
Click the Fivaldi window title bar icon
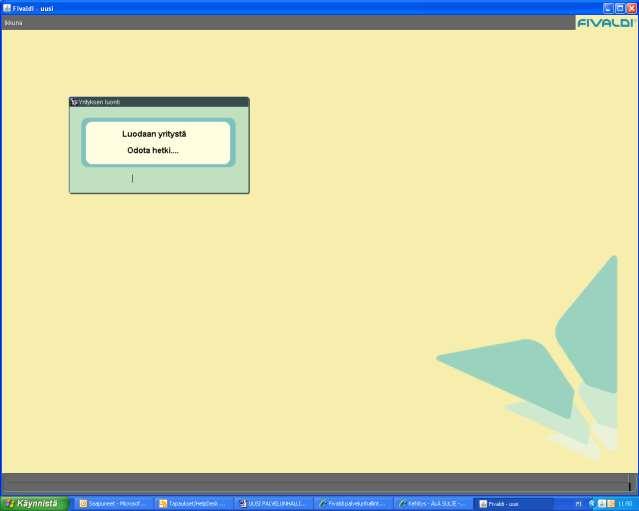pos(7,8)
